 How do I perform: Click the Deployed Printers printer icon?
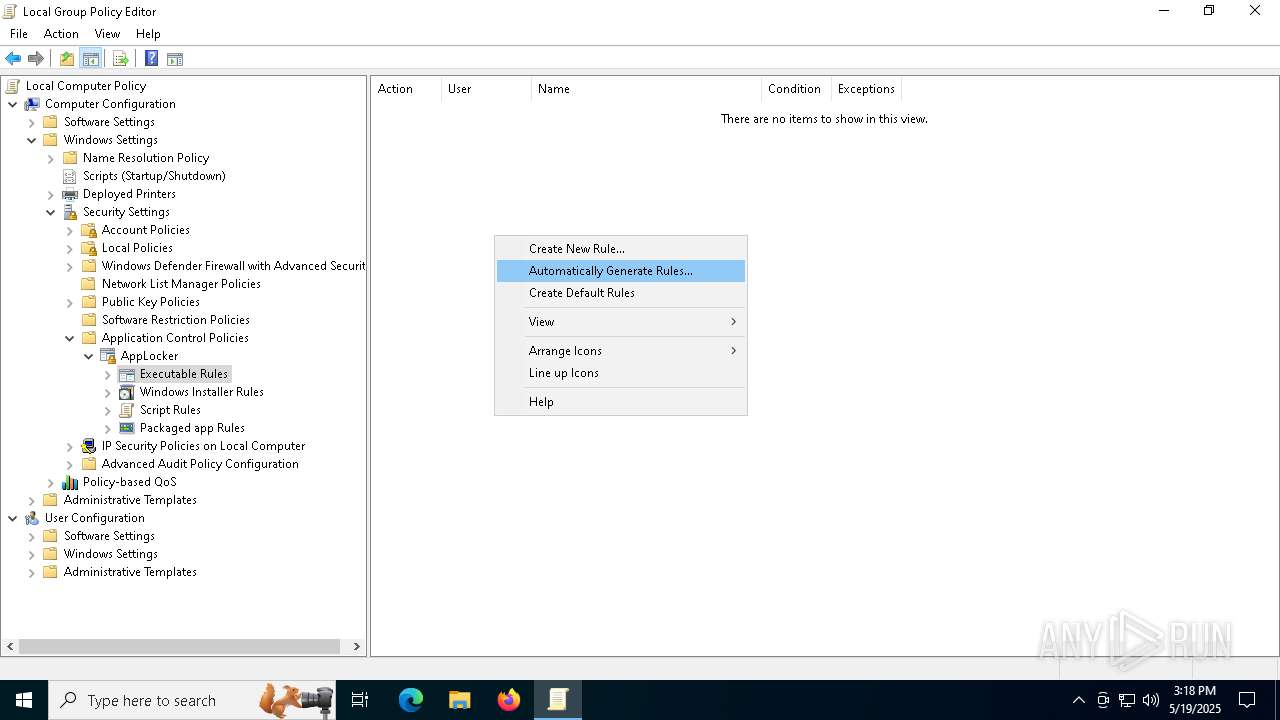[x=70, y=194]
